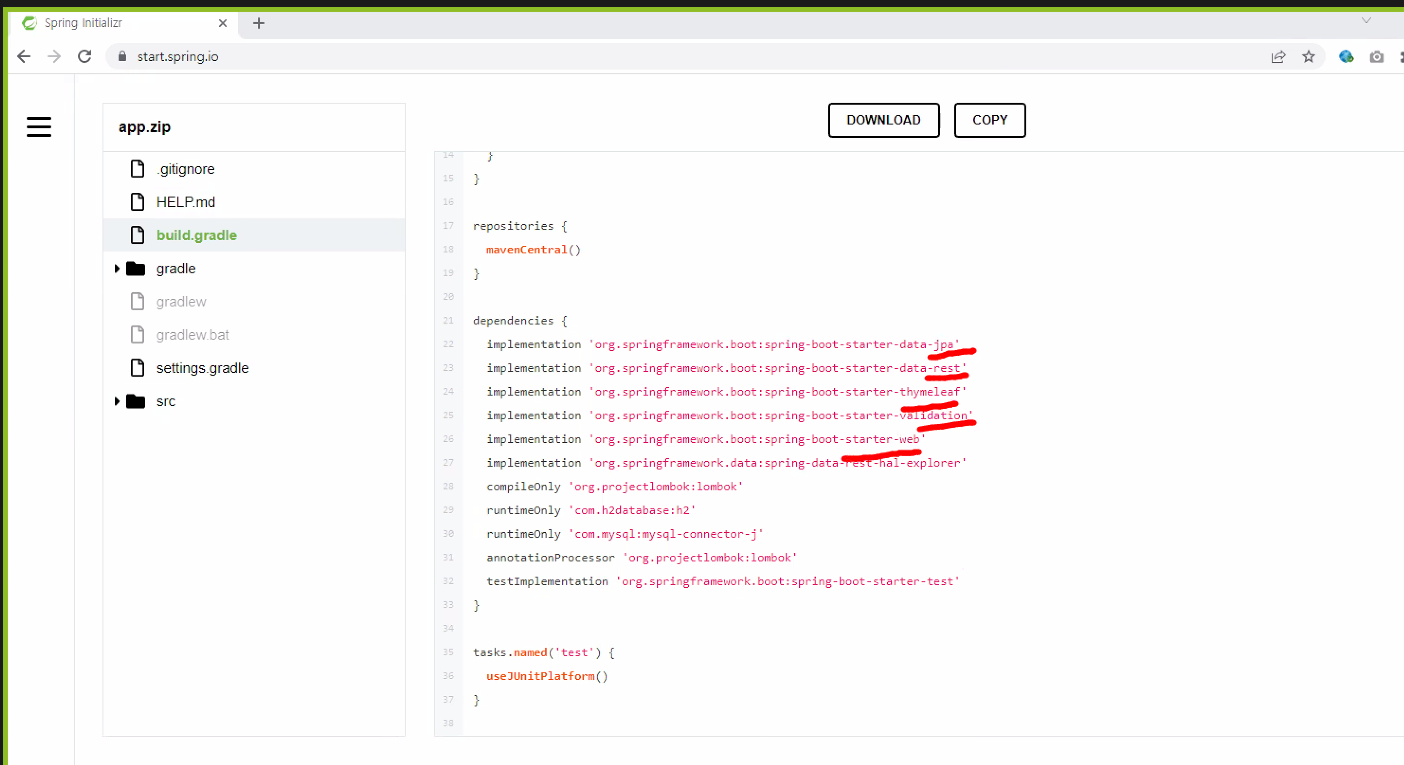Click the spring-data-rest-hal-explorer dependency line
The height and width of the screenshot is (765, 1404).
(x=727, y=463)
